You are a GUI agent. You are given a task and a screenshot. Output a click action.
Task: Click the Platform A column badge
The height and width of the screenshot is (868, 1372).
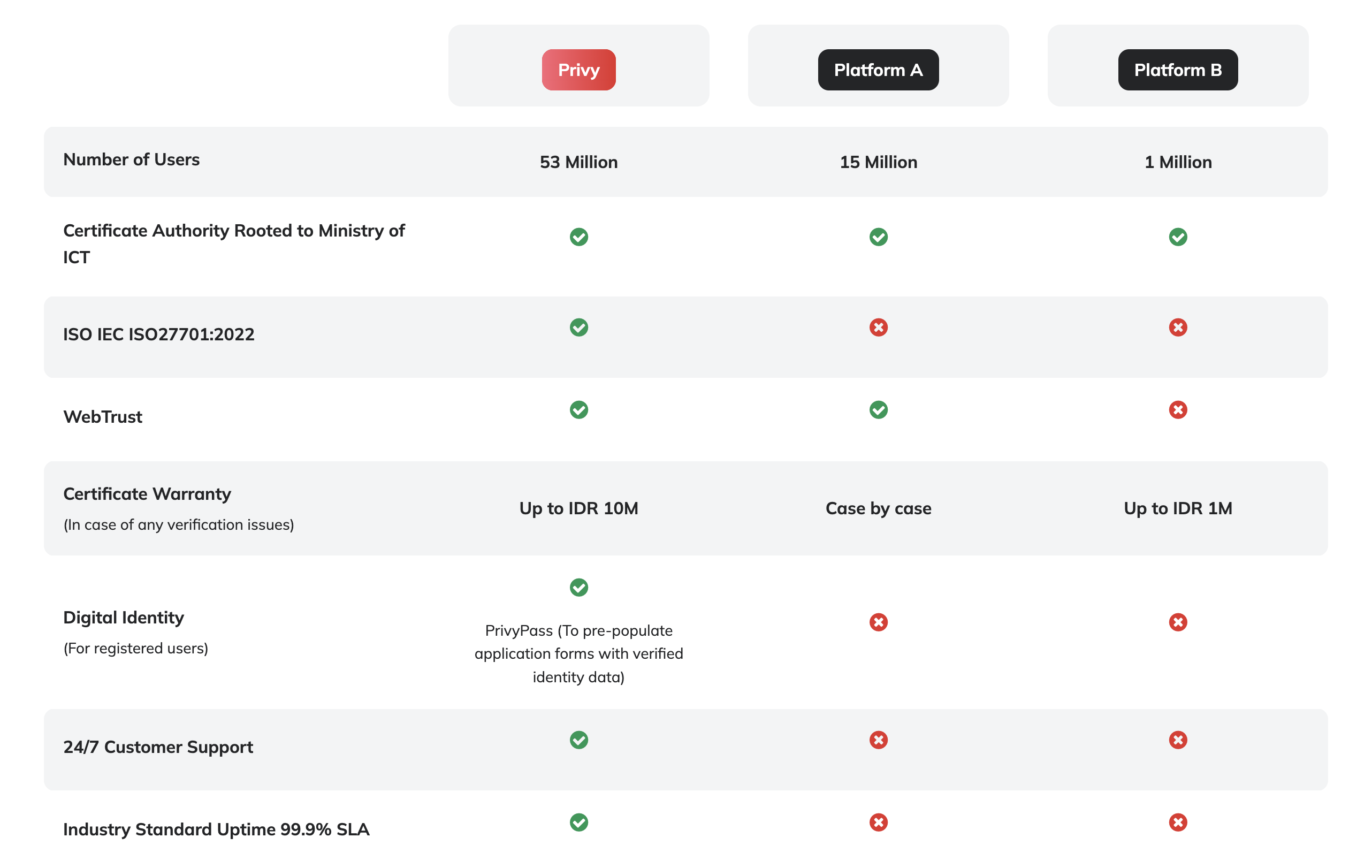click(878, 70)
